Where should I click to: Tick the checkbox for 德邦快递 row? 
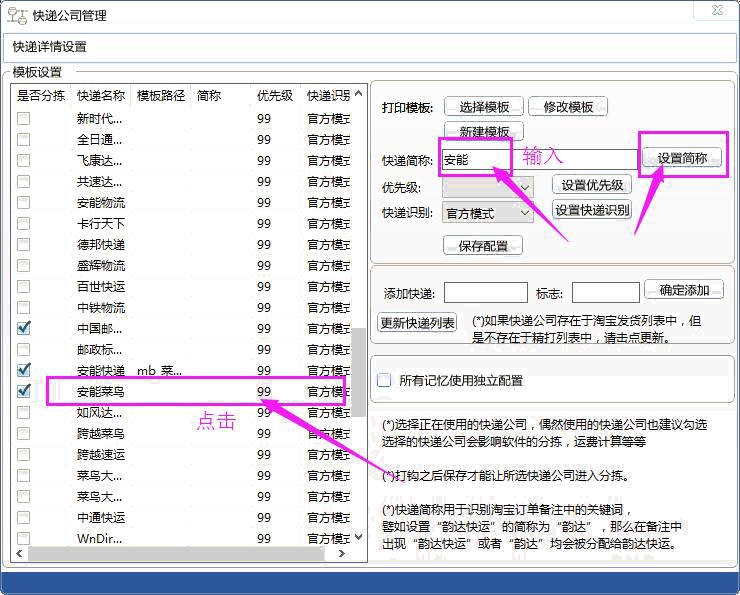tap(23, 244)
